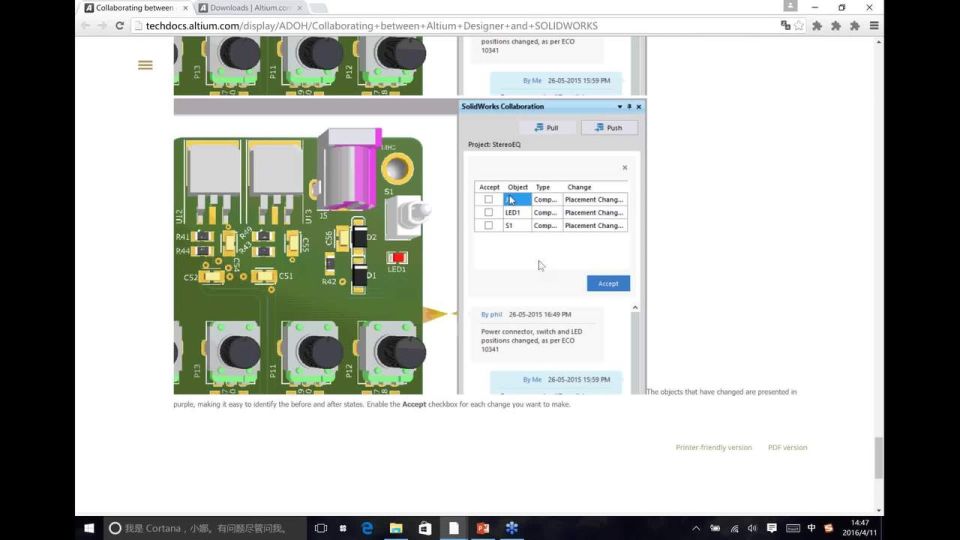Open the Chrome menu button
960x540 pixels.
pos(874,26)
